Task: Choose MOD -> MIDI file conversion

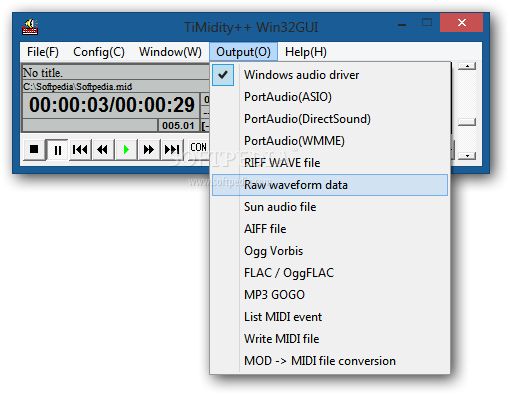Action: 330,361
